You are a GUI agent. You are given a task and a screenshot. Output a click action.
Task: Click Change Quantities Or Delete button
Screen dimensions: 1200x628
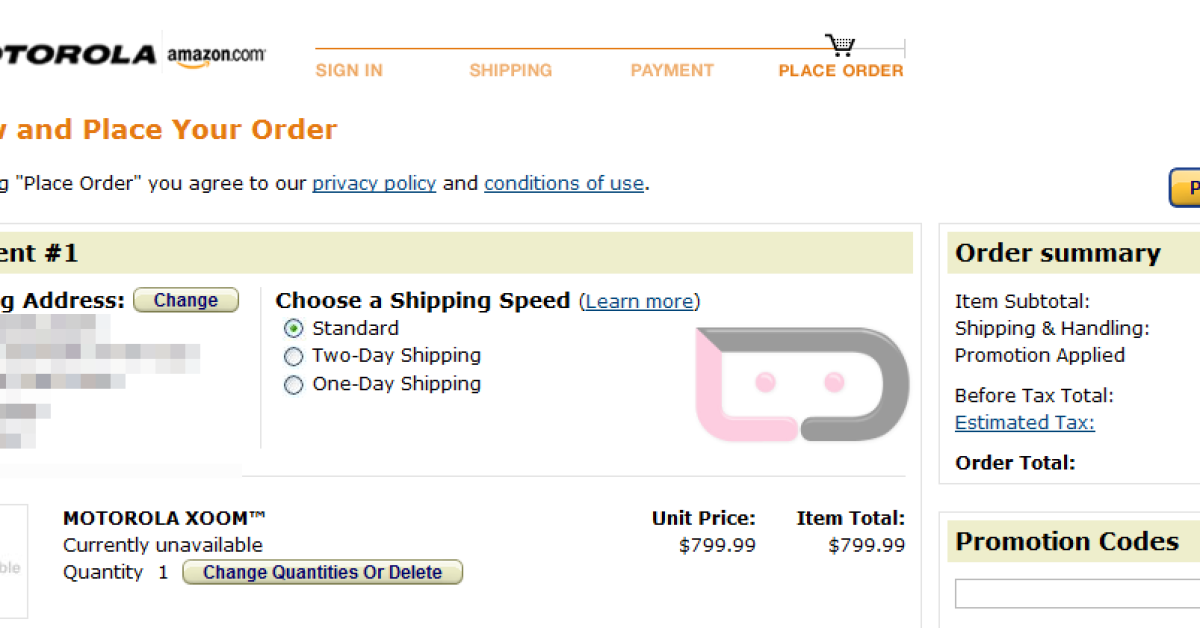click(x=322, y=573)
